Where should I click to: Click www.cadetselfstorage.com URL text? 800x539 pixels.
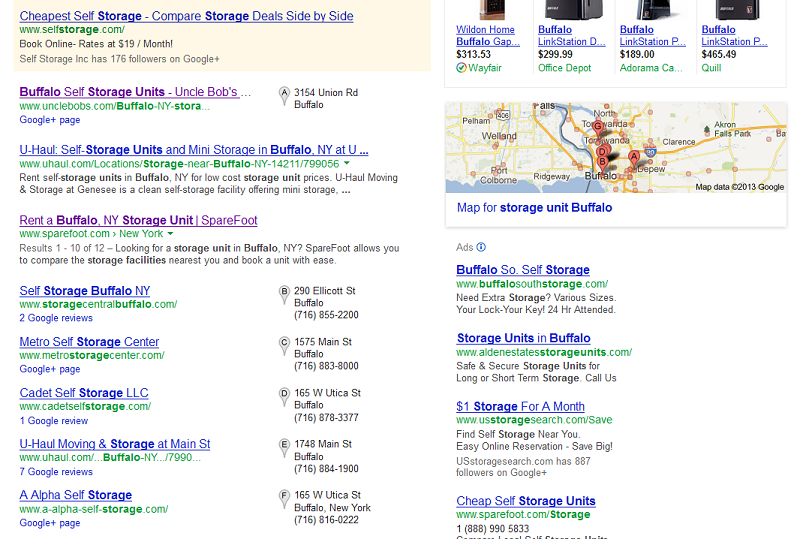85,406
